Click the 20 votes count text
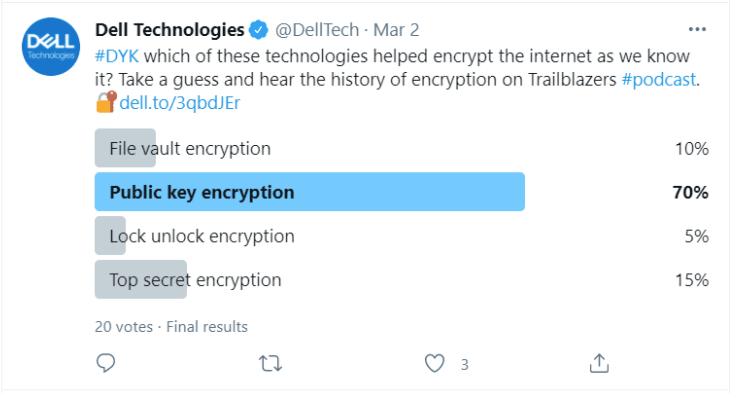733x394 pixels. (x=124, y=327)
